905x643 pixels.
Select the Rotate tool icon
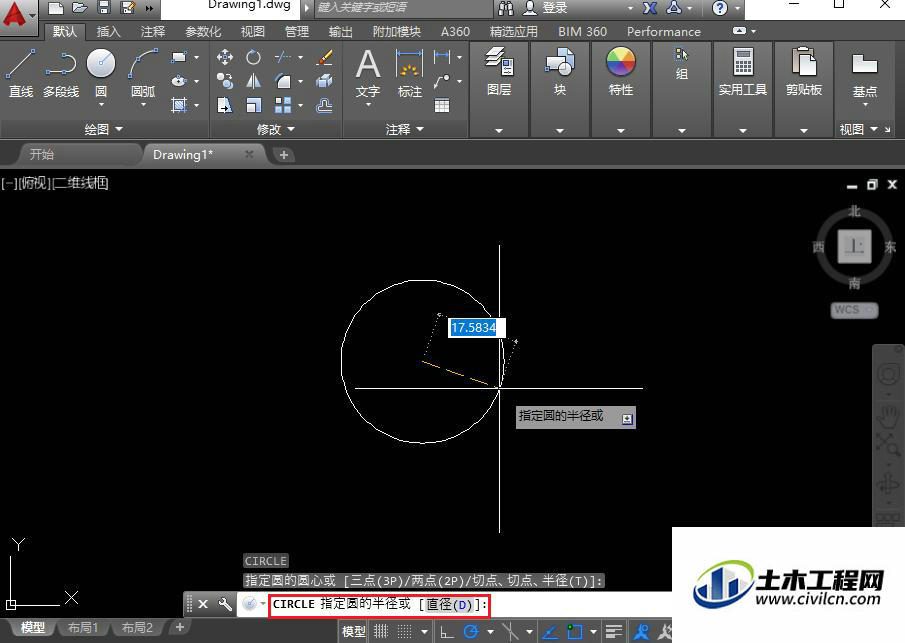pos(253,57)
